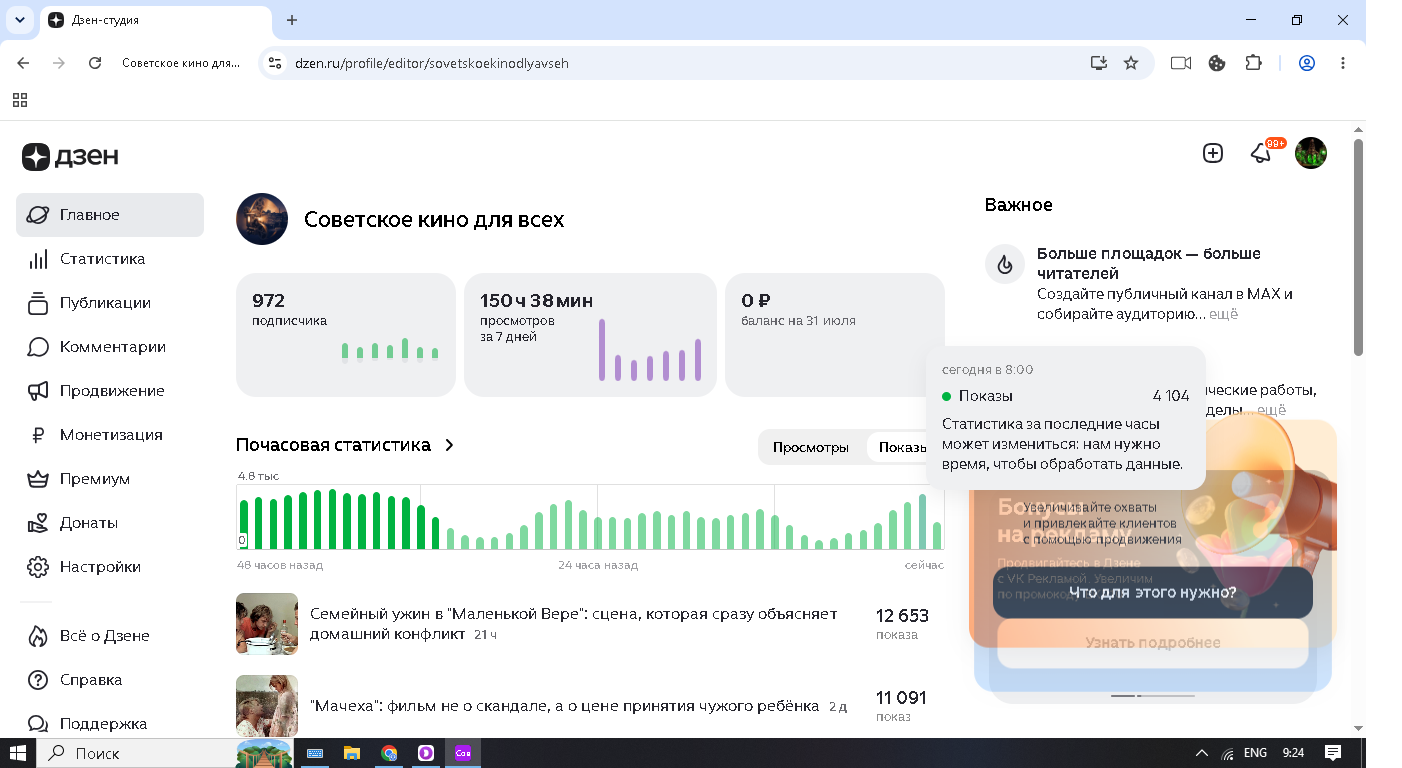Open the browser extensions puzzle icon
This screenshot has height=768, width=1402.
tap(1253, 63)
